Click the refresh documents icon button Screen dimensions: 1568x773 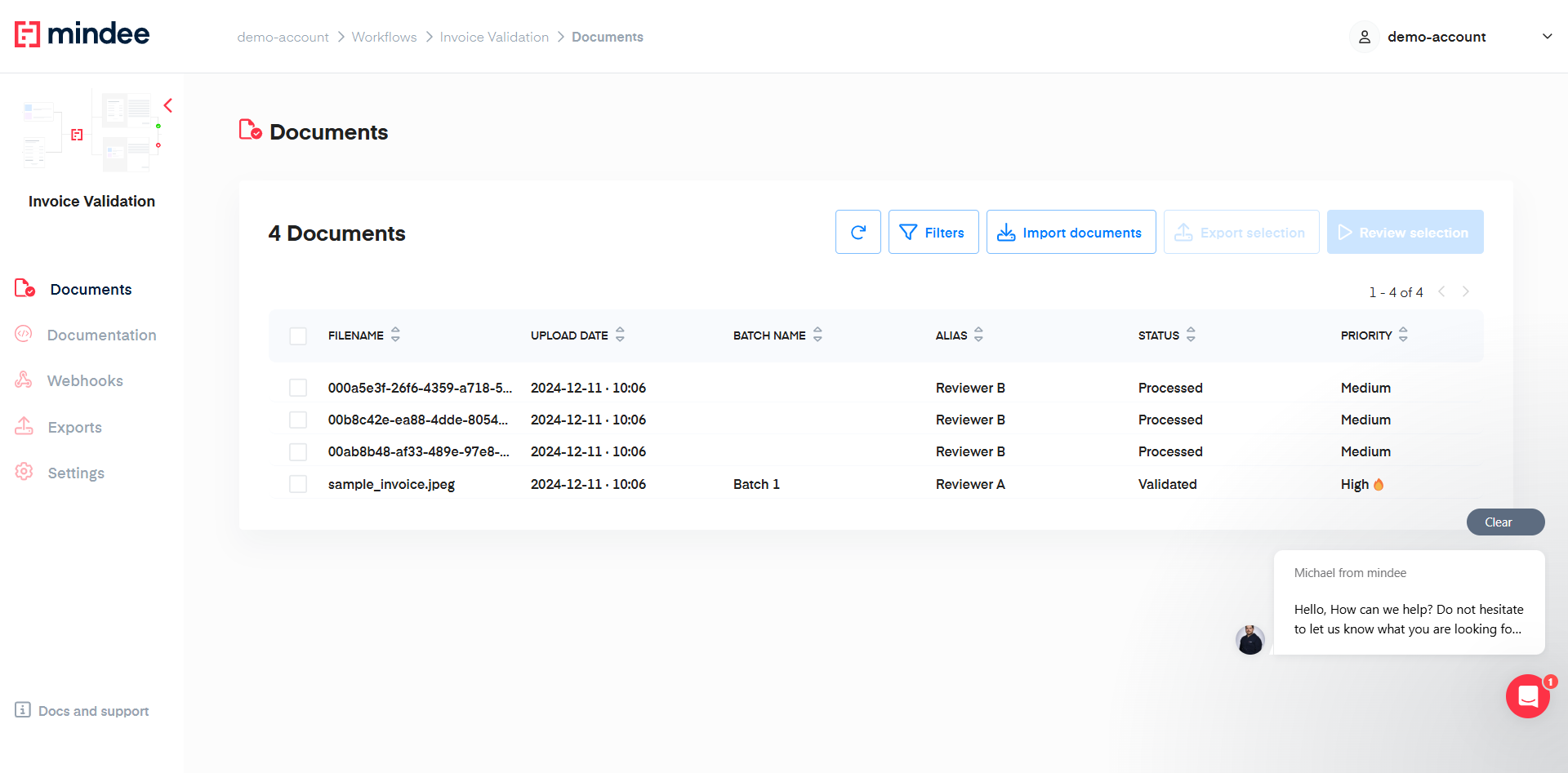tap(857, 233)
